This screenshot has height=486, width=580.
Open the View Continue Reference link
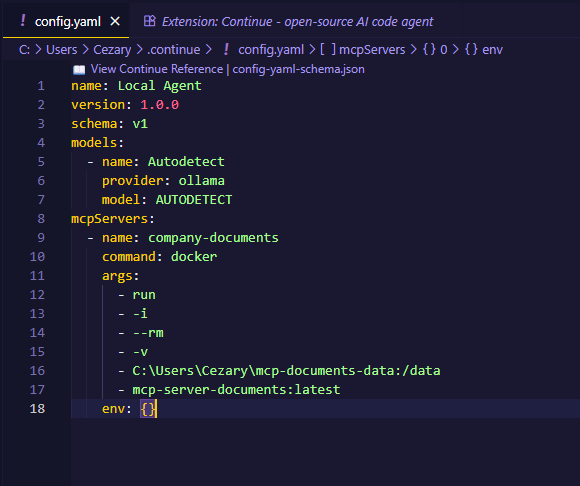coord(157,69)
